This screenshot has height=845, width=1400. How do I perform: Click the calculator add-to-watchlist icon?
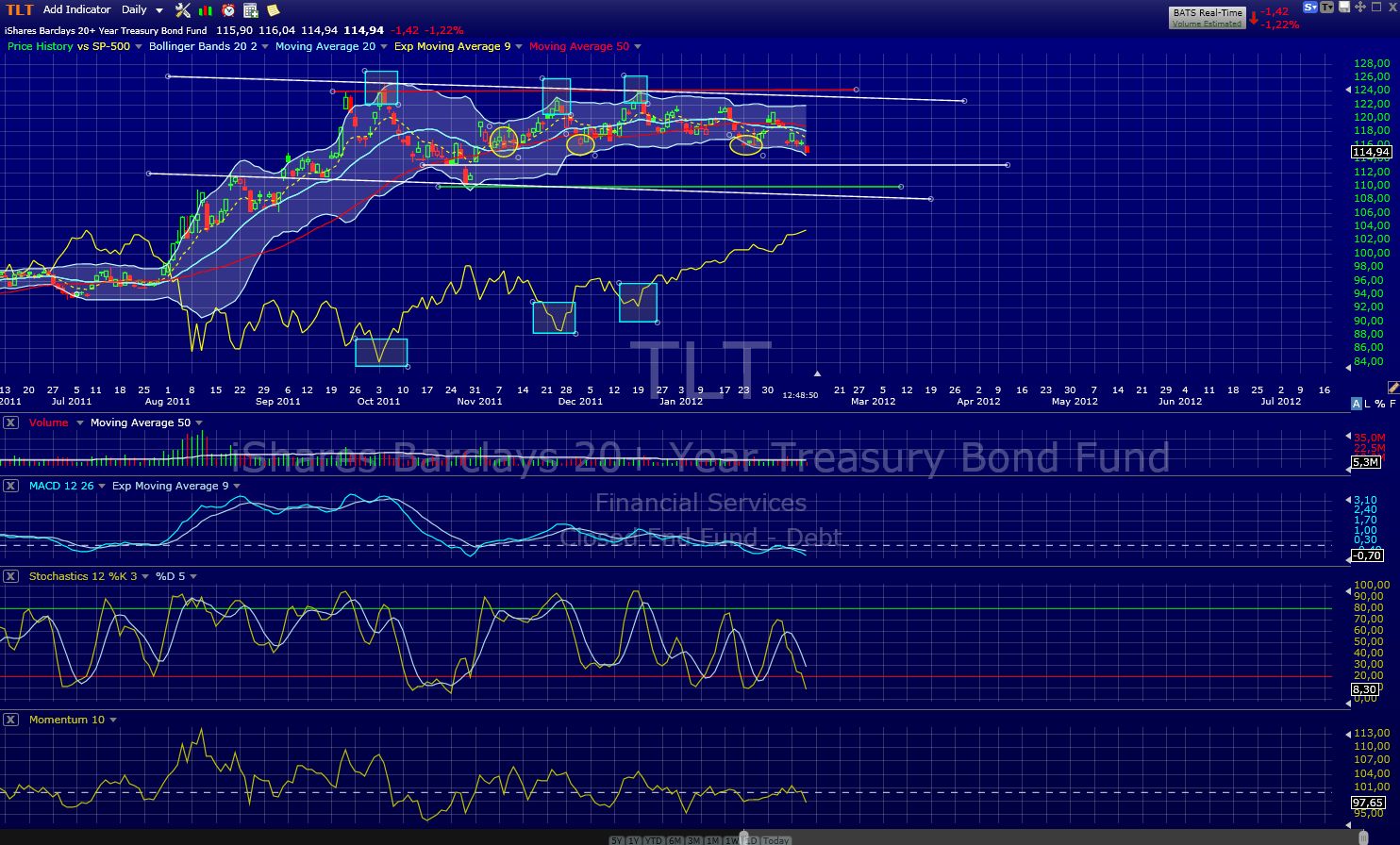[251, 9]
